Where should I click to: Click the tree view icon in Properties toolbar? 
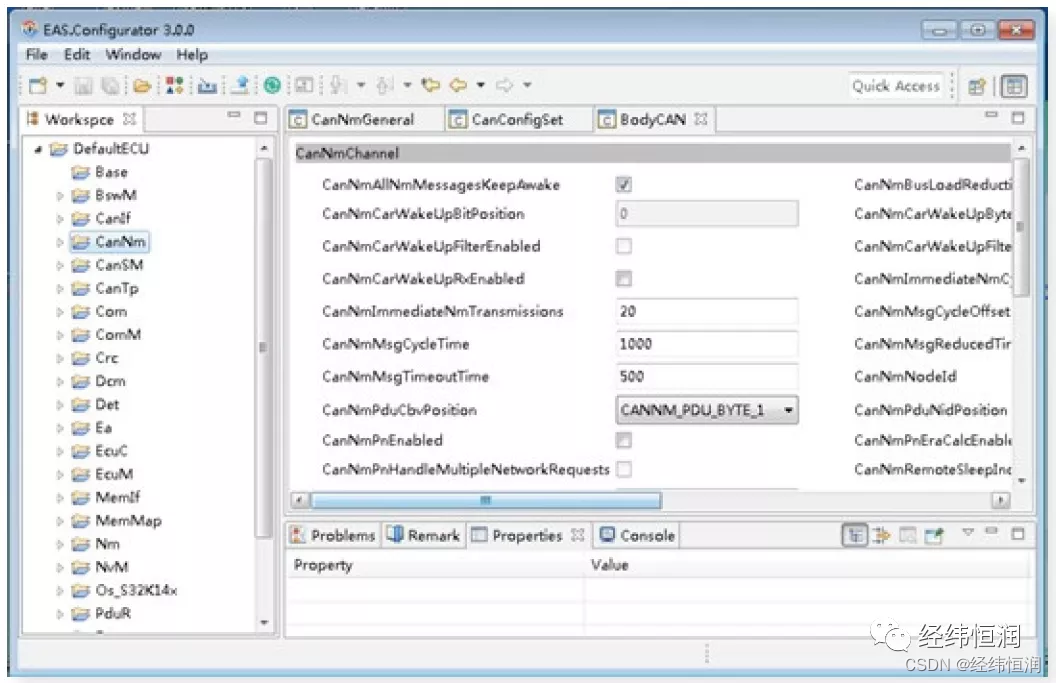(855, 535)
